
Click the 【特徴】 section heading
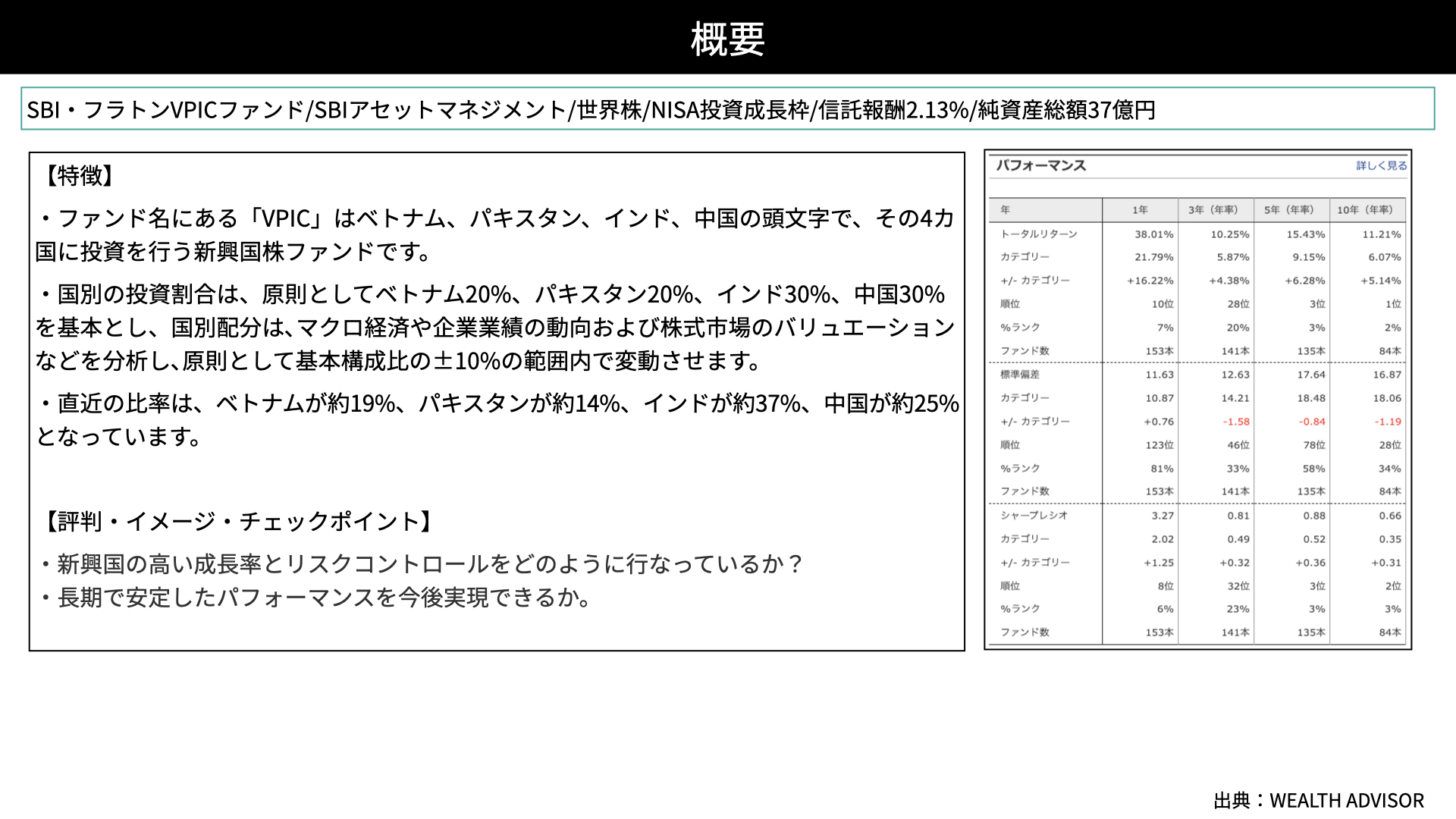80,176
